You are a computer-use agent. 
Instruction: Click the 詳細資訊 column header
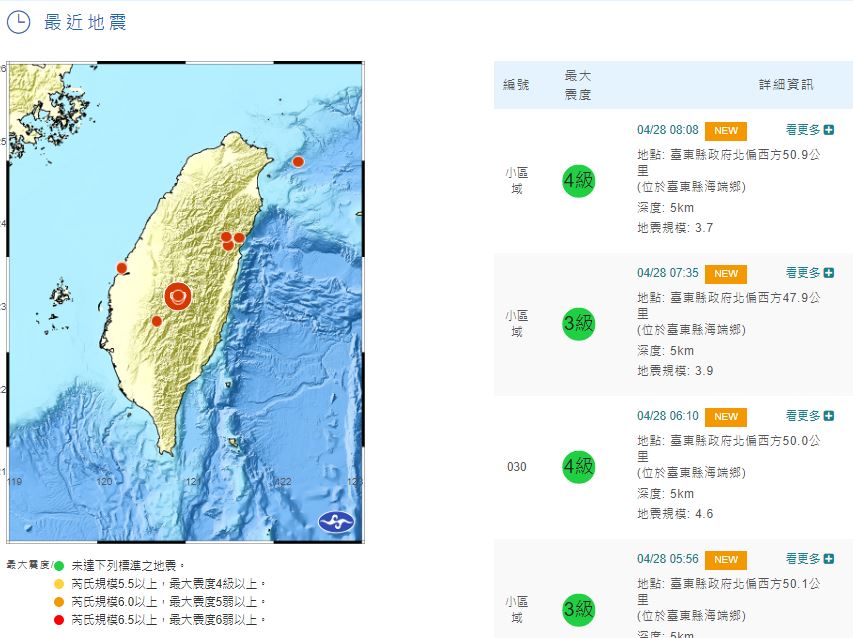pyautogui.click(x=785, y=85)
